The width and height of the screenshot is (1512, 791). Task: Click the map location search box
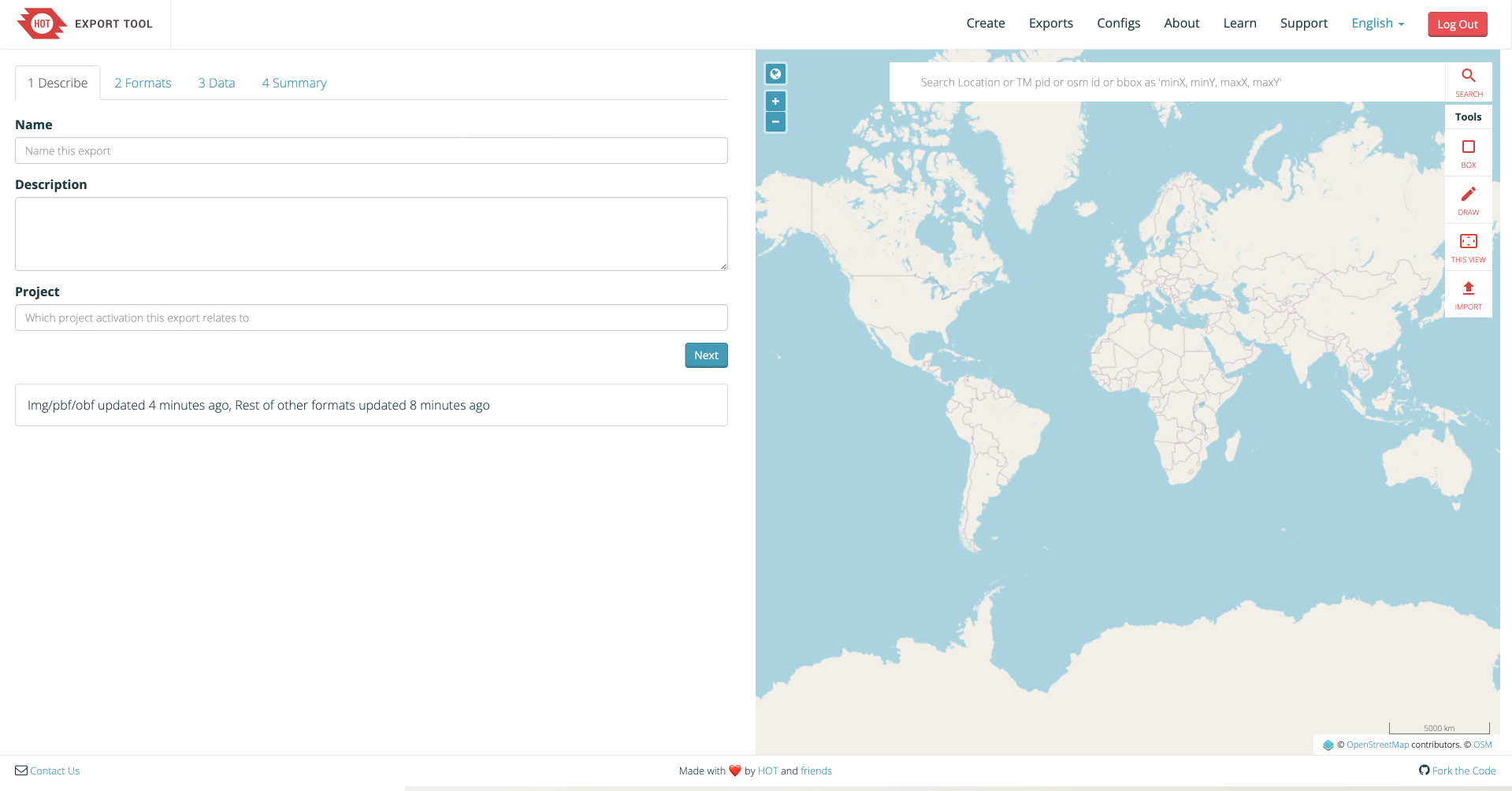pyautogui.click(x=1166, y=82)
